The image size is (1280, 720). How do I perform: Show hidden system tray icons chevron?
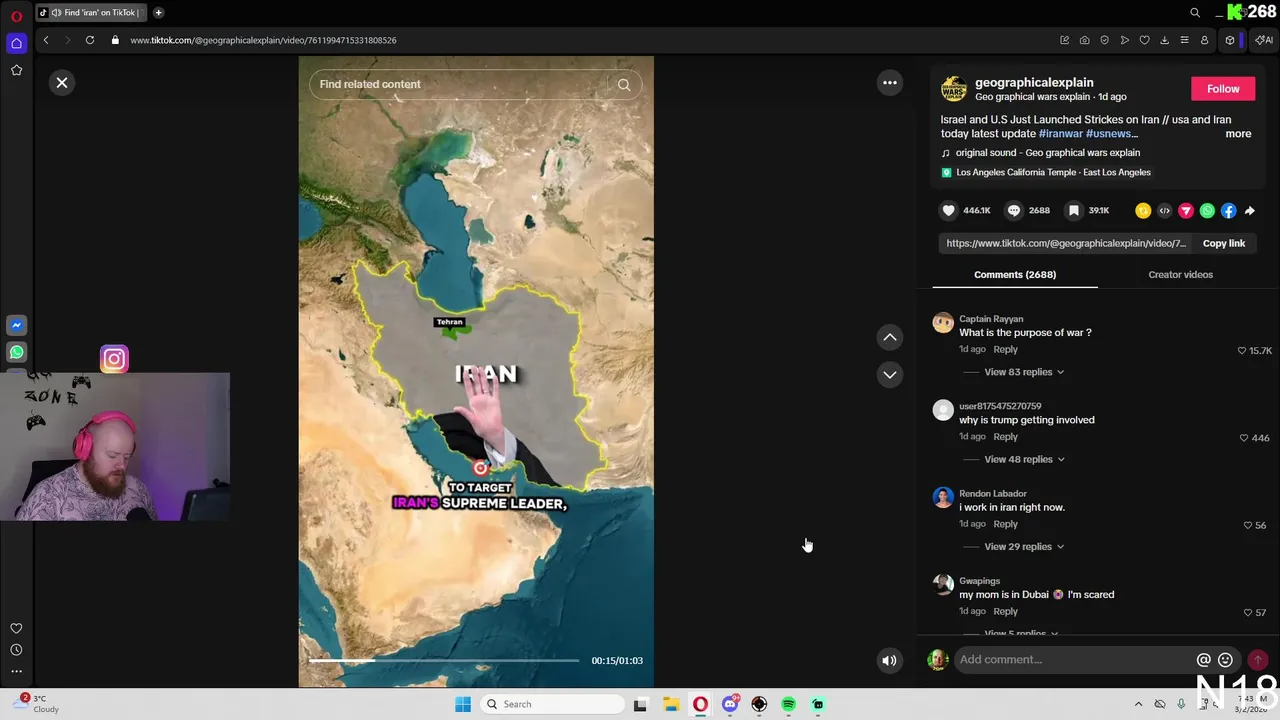pos(1138,704)
